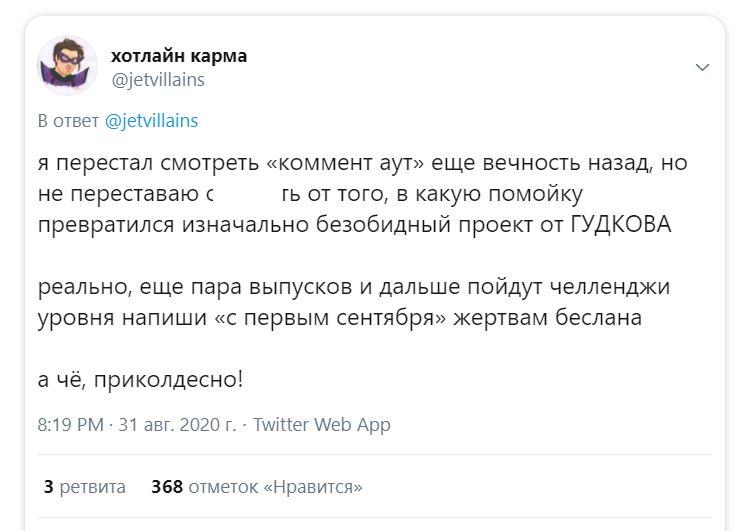Open the @jetvillains reply-to mention link
The height and width of the screenshot is (531, 747).
(151, 121)
